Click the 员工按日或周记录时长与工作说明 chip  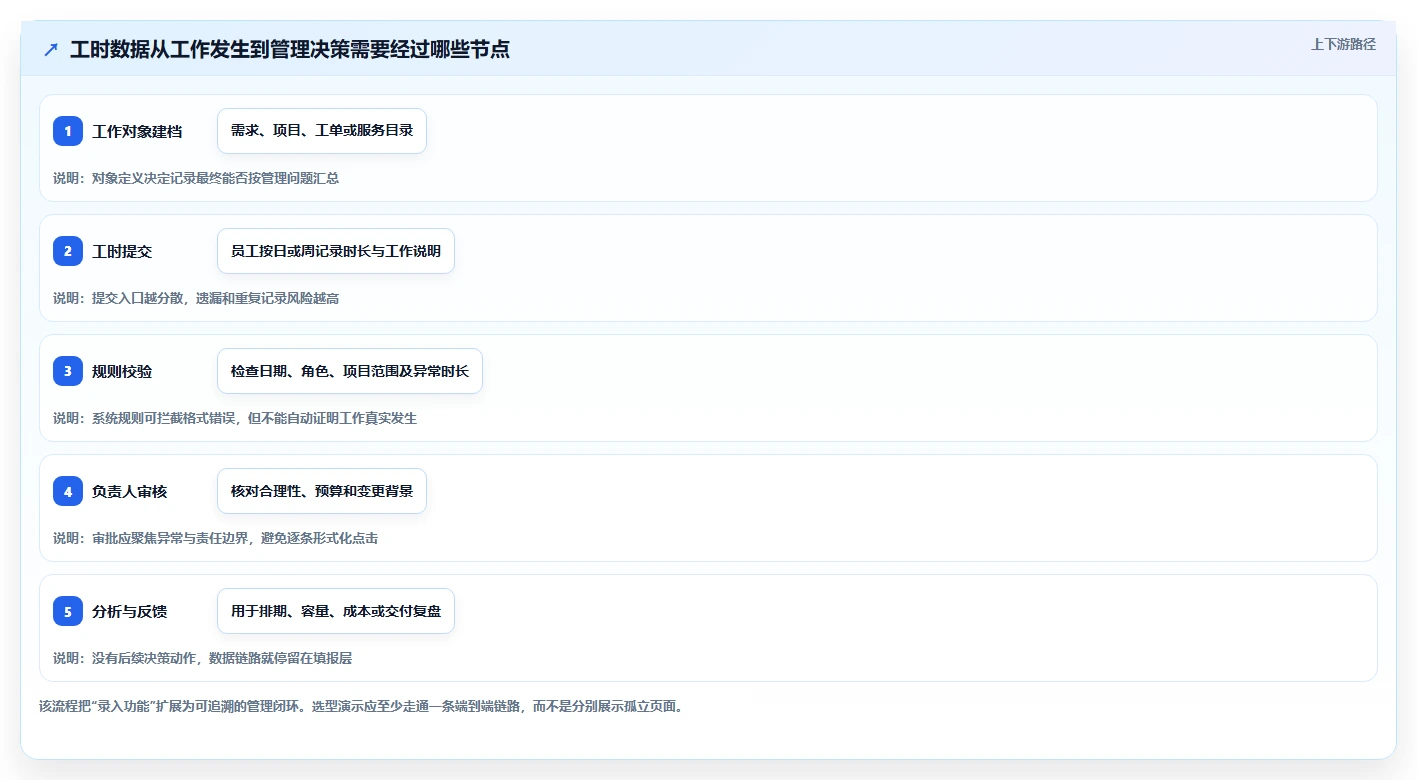click(x=336, y=251)
